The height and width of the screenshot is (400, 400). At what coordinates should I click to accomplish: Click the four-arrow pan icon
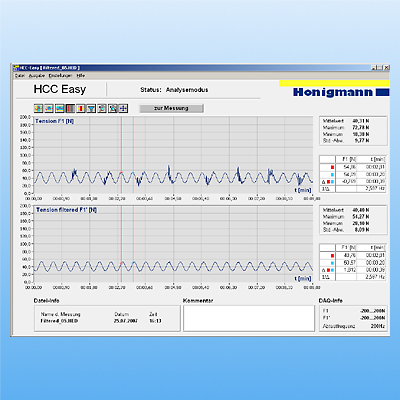[123, 108]
